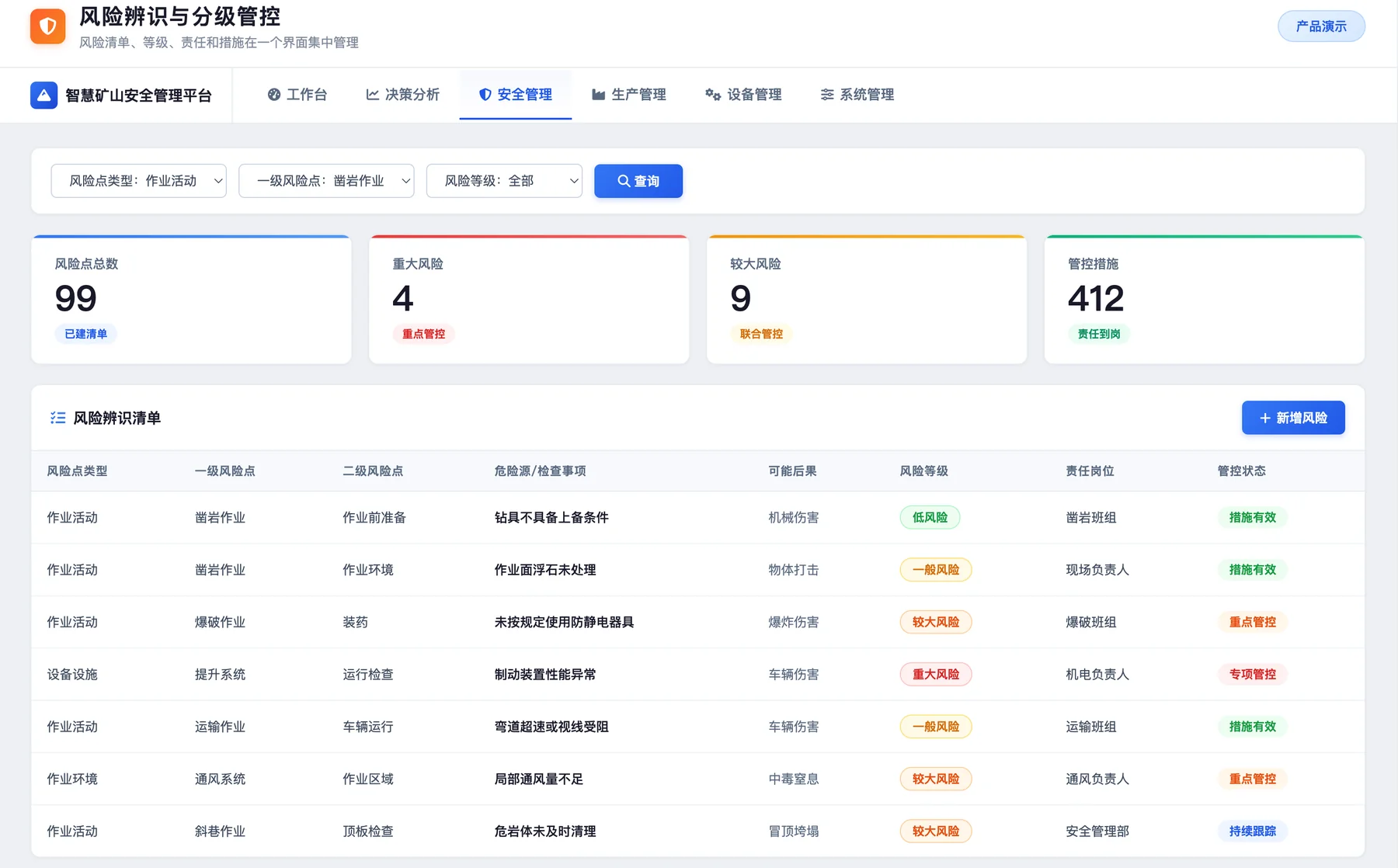This screenshot has height=868, width=1398.
Task: Click the 设备设施 type cell
Action: pos(72,675)
